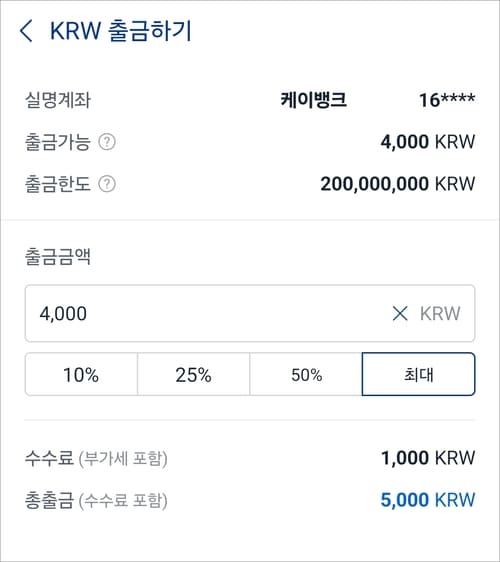500x562 pixels.
Task: Tap the 실명계좌 label
Action: click(x=58, y=100)
